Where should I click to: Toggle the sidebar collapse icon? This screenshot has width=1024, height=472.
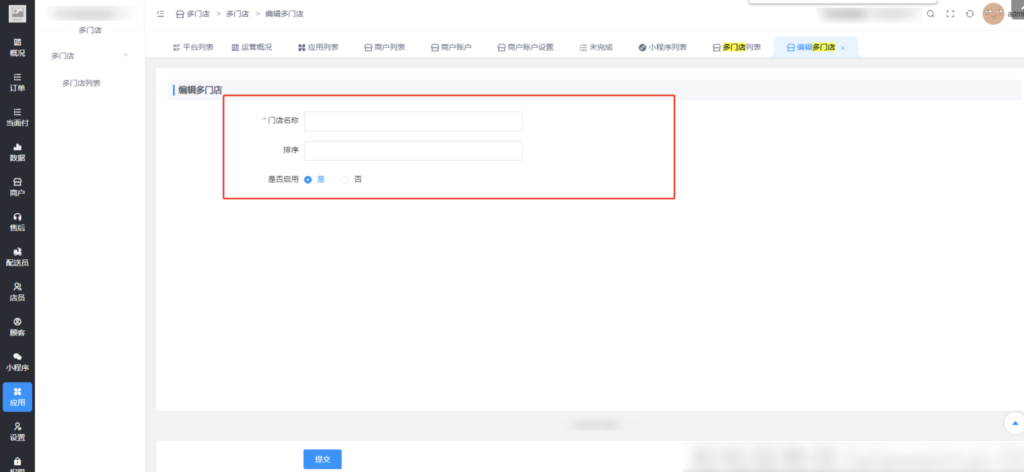tap(160, 14)
